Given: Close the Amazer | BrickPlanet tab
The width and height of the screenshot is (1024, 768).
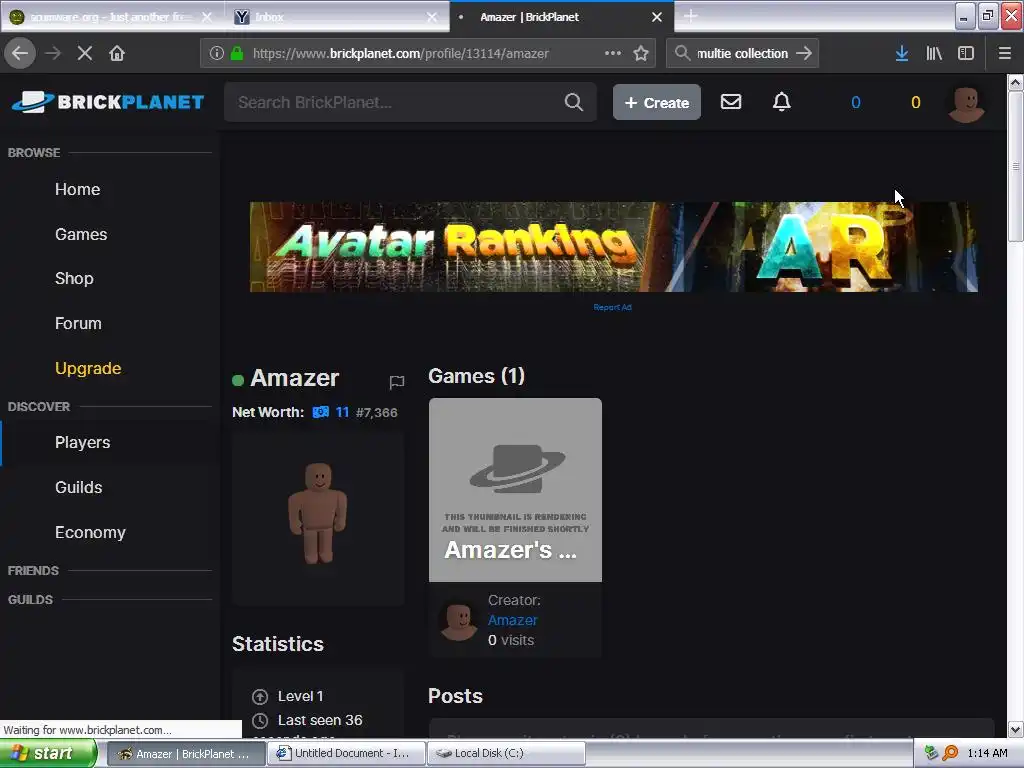Looking at the screenshot, I should [657, 17].
